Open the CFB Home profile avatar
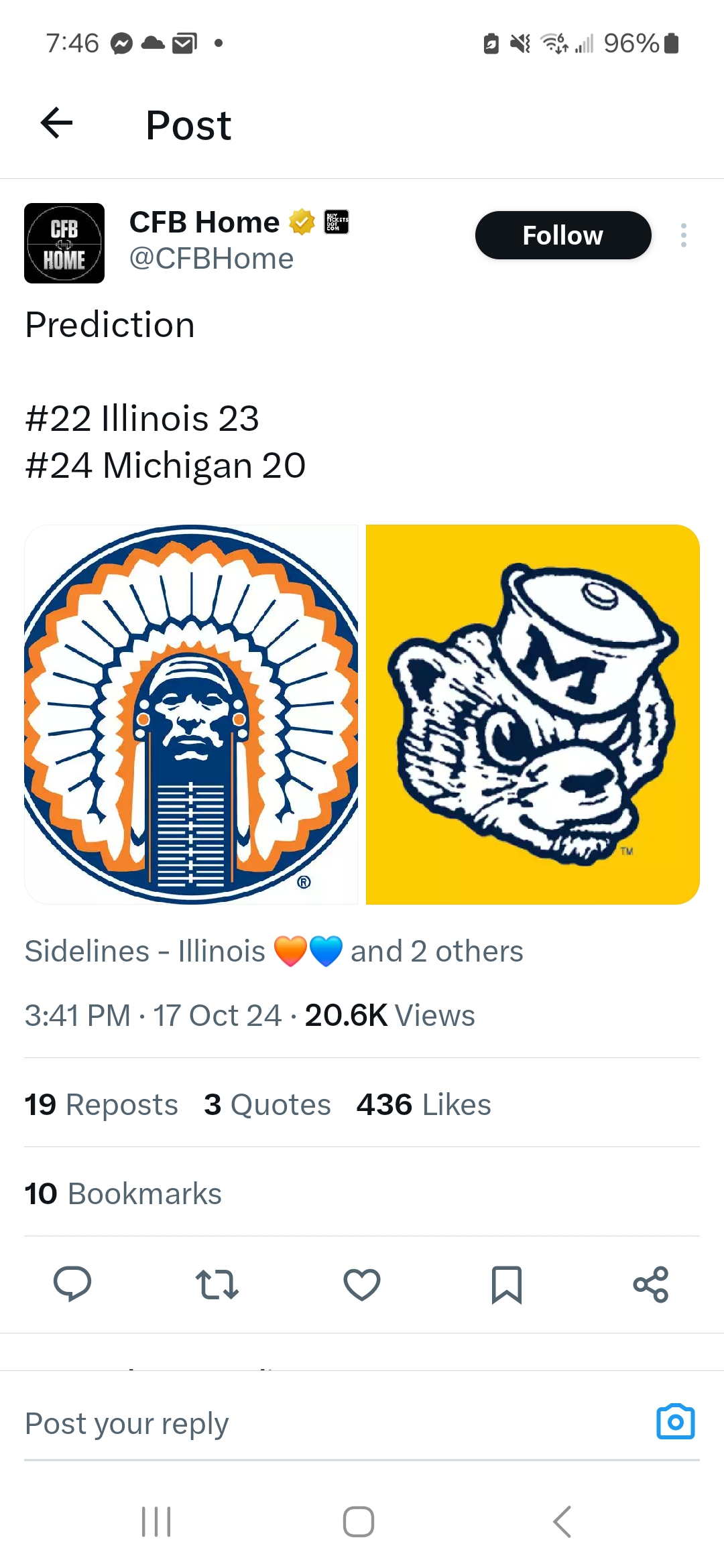The image size is (724, 1568). 64,243
